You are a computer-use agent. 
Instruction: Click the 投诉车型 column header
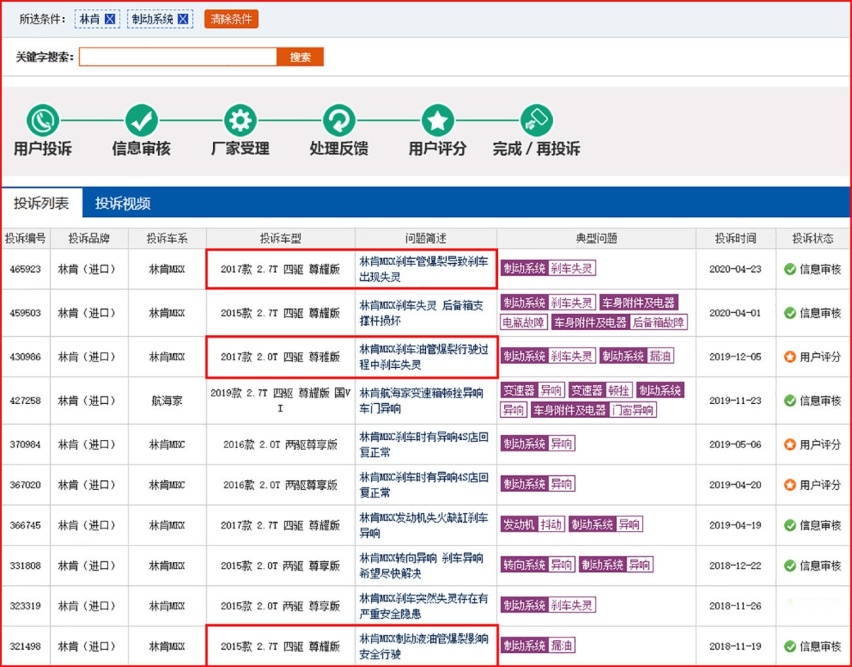(x=280, y=238)
